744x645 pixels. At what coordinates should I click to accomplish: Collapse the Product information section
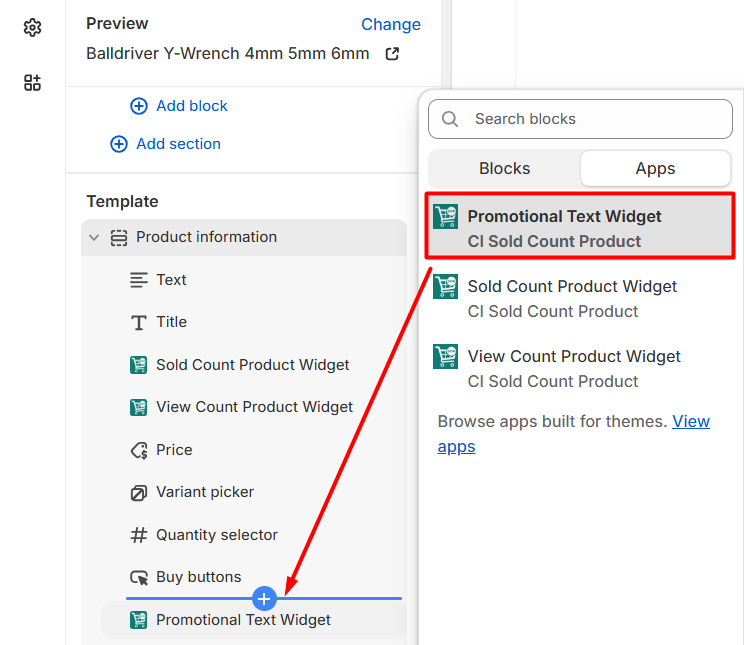click(94, 238)
